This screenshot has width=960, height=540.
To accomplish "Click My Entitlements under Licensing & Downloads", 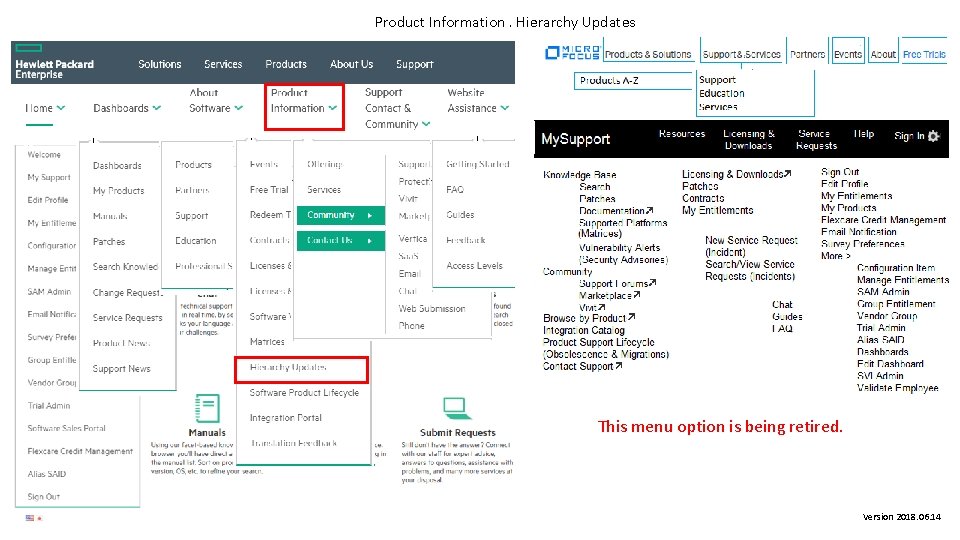I will tap(718, 210).
